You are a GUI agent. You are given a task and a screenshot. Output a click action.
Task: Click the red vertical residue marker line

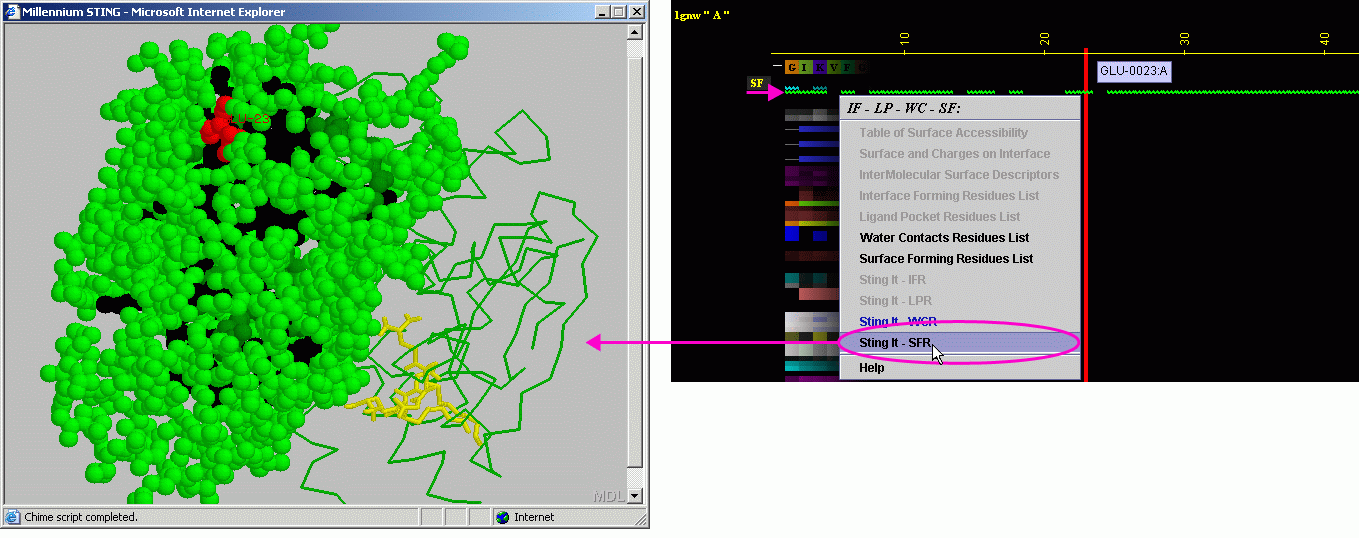click(x=1085, y=215)
